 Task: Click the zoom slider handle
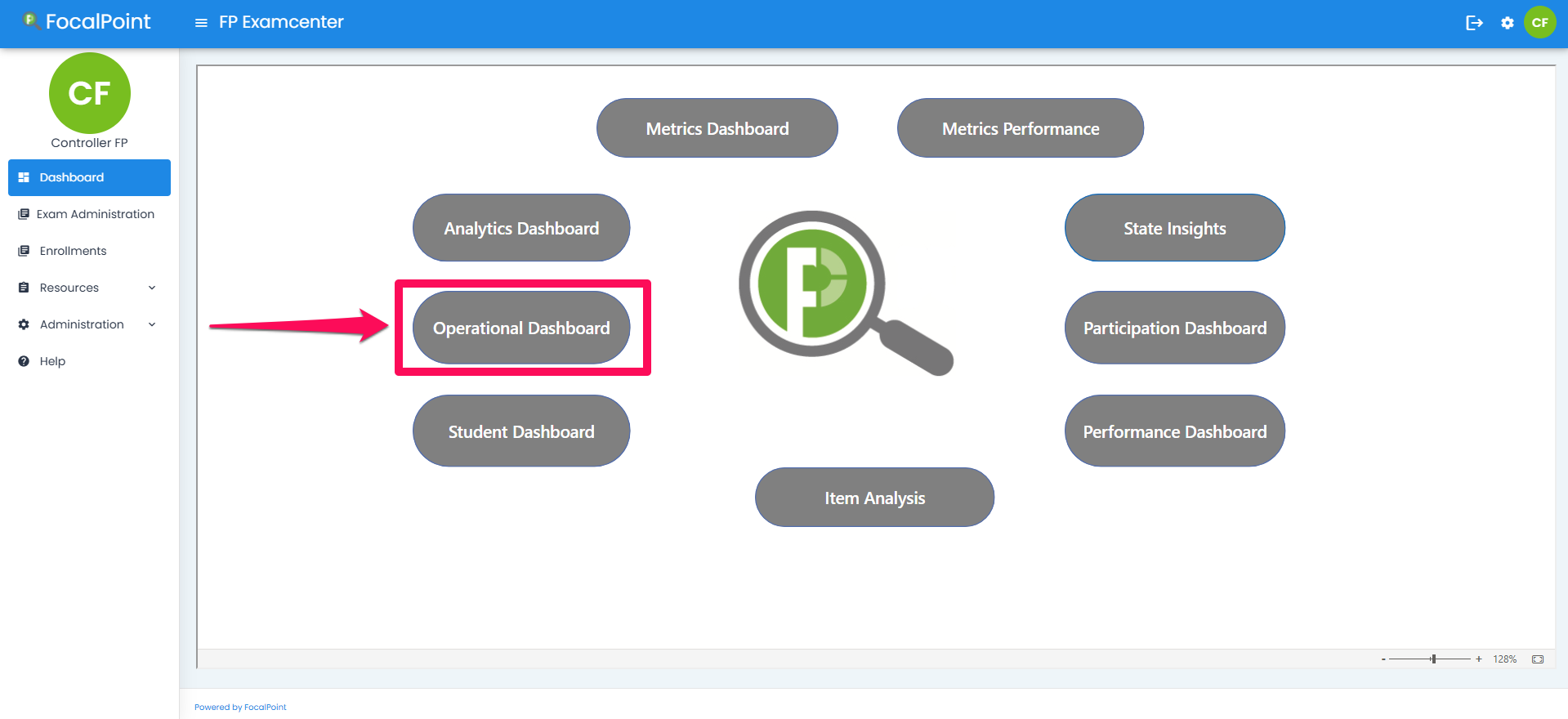[1434, 659]
